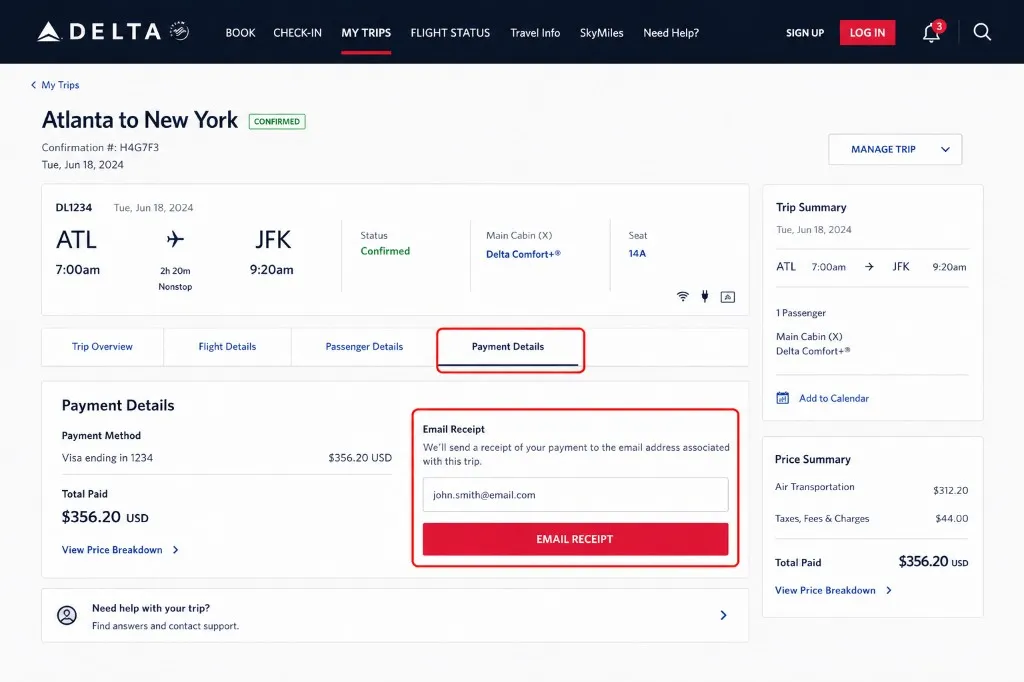Click the Delta logo in header
The width and height of the screenshot is (1024, 682).
pos(113,31)
